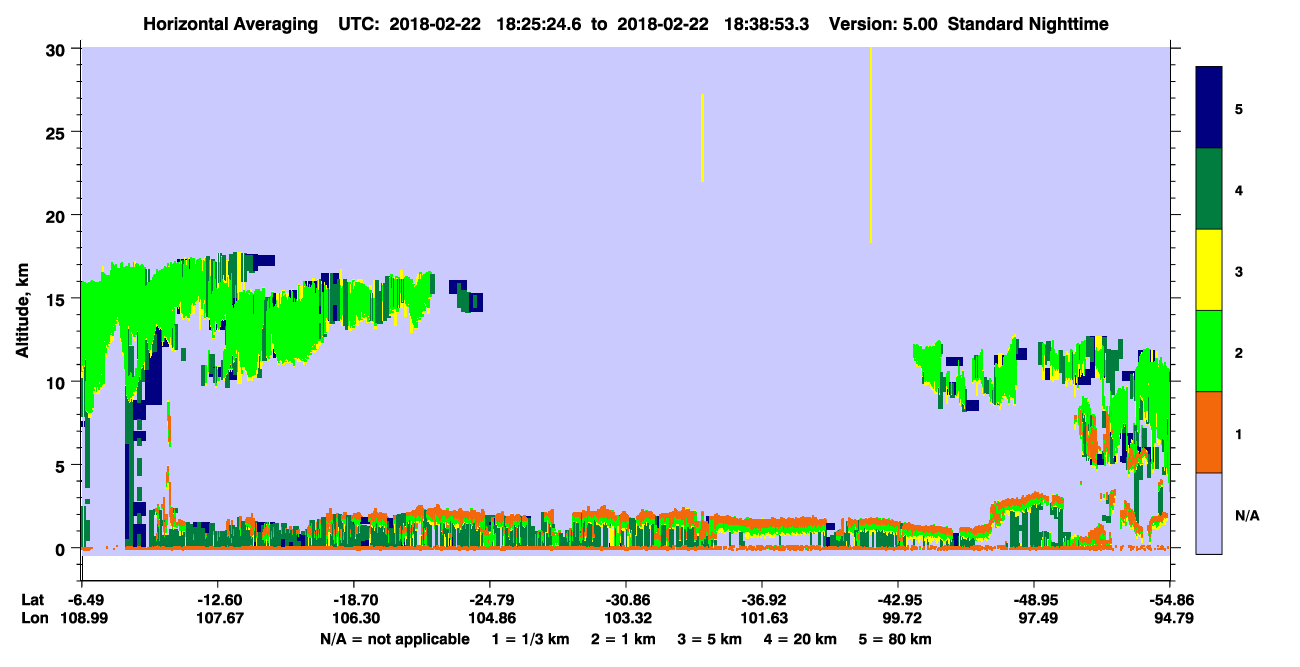Click legend text 'N/A = not applicable'
The width and height of the screenshot is (1300, 667).
pyautogui.click(x=394, y=639)
